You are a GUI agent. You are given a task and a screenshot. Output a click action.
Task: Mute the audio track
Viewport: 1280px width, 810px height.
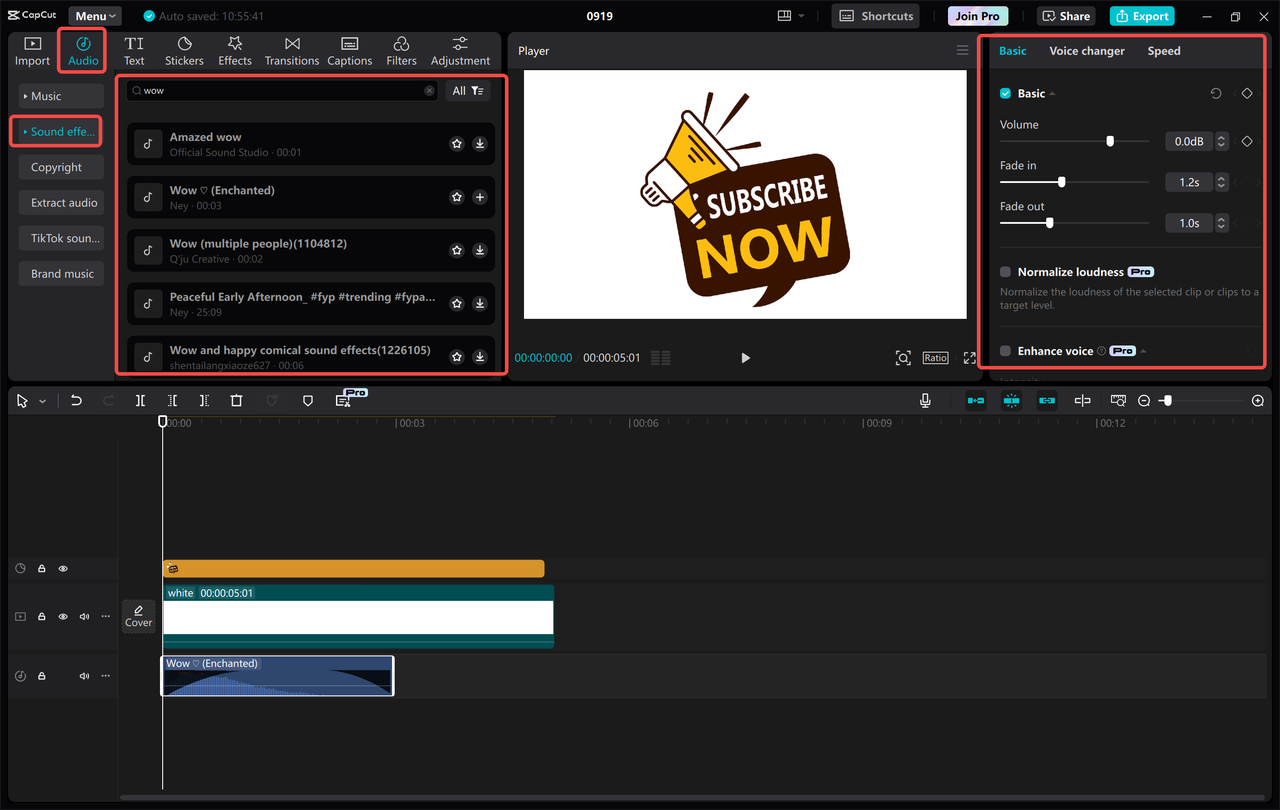click(x=84, y=675)
